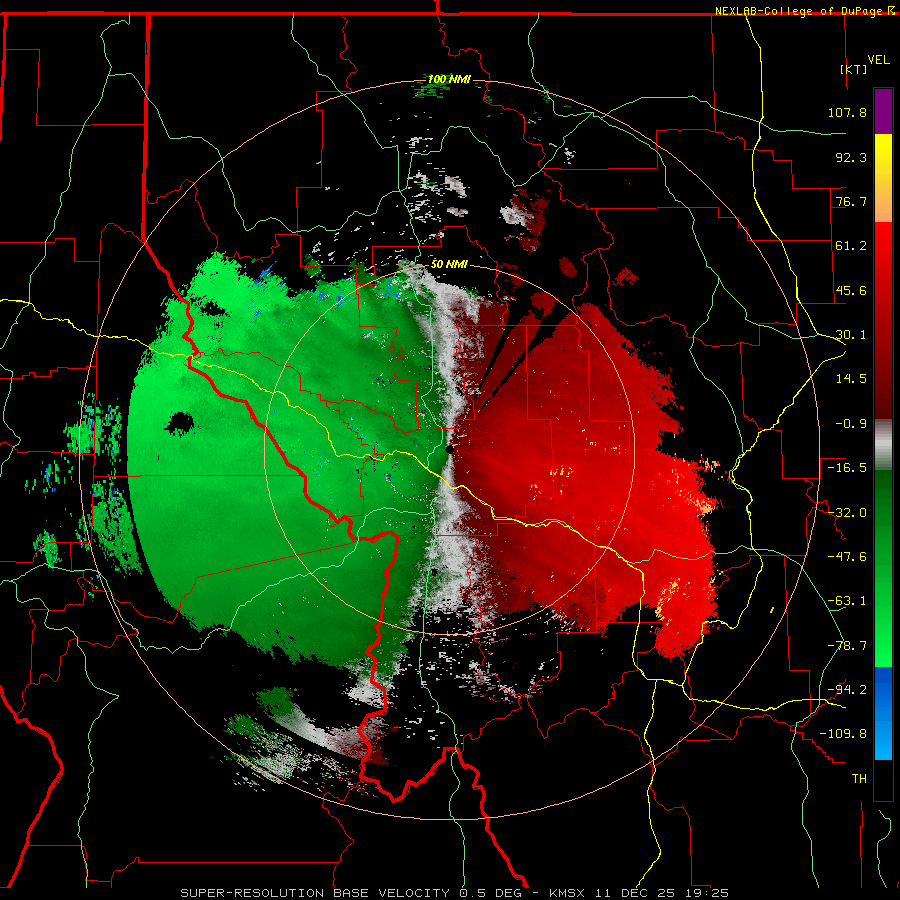Select the -16.5 value on velocity scale
The height and width of the screenshot is (900, 900).
(x=847, y=468)
